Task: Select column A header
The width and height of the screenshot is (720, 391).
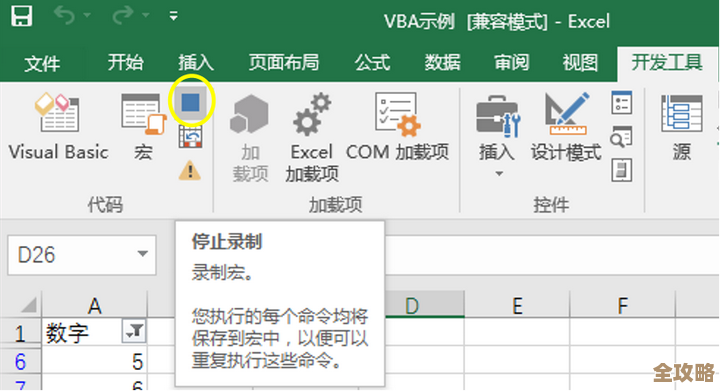Action: (x=94, y=305)
